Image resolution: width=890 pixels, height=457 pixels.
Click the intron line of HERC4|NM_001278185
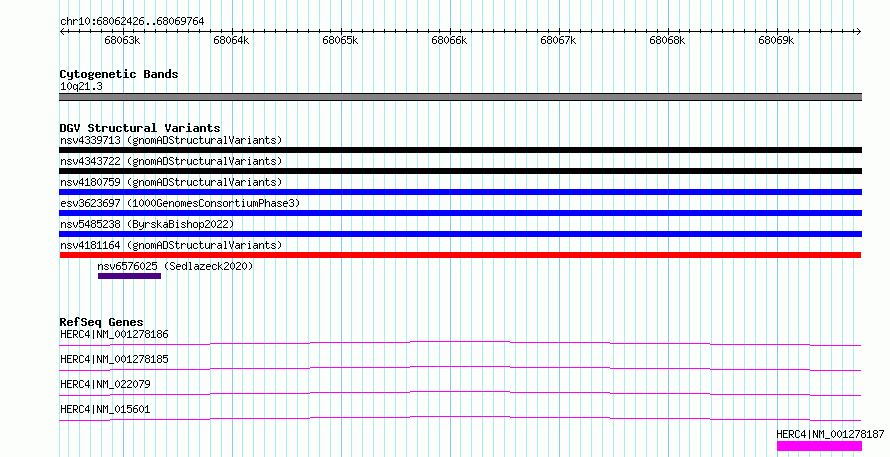click(x=460, y=368)
